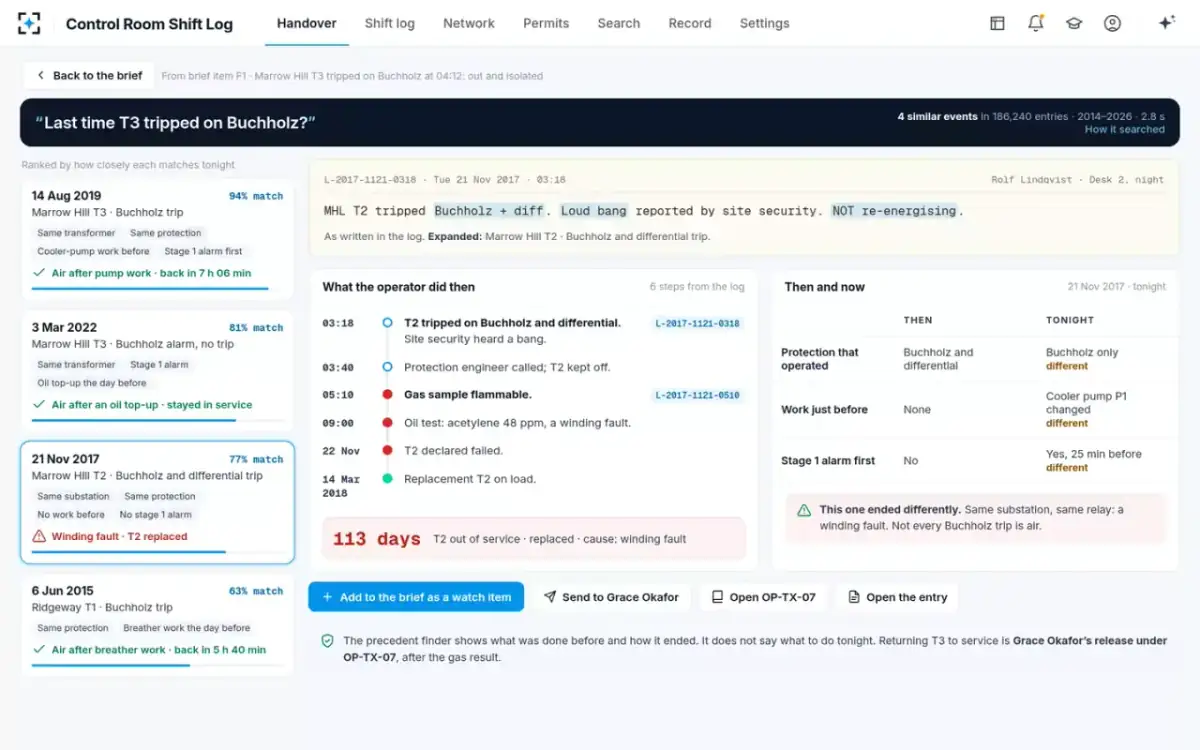Viewport: 1200px width, 750px height.
Task: Switch to the Search tab
Action: tap(619, 23)
